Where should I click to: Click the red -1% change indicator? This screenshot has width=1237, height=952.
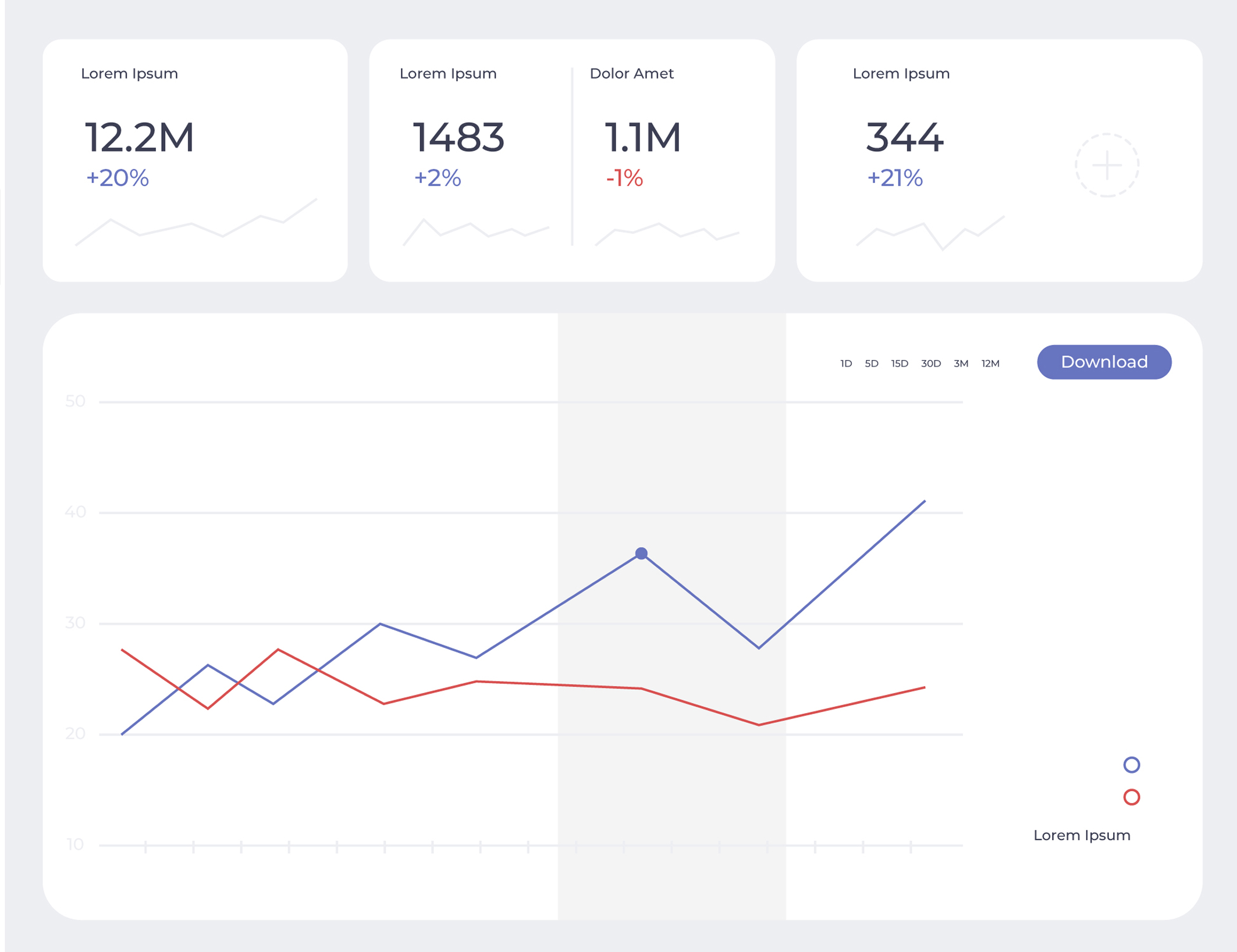click(624, 178)
